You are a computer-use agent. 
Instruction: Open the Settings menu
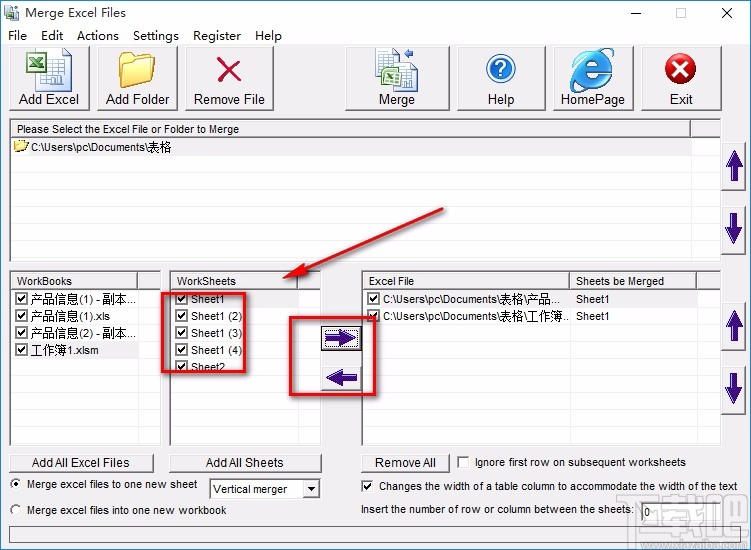click(x=156, y=35)
